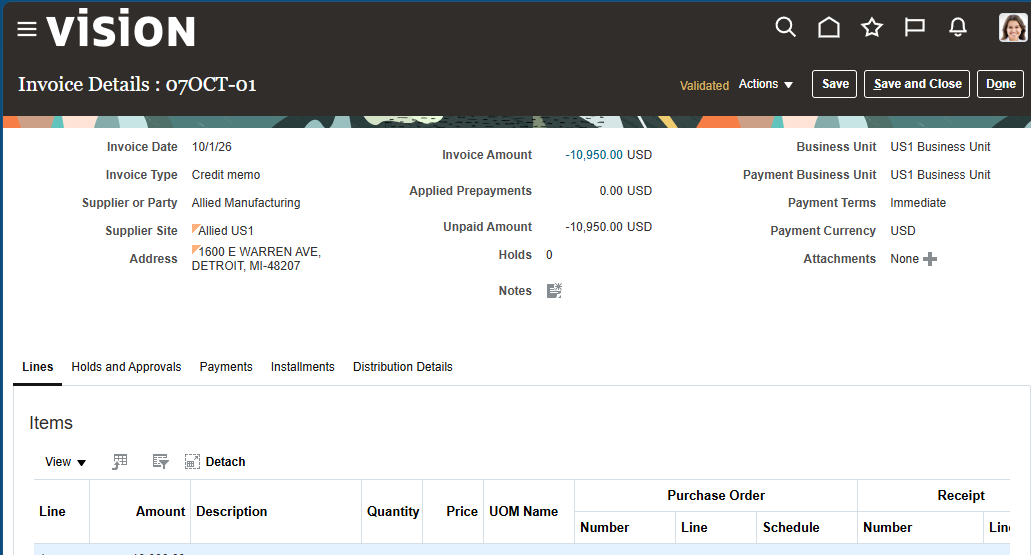Click the Credit memo invoice type value

tap(226, 175)
